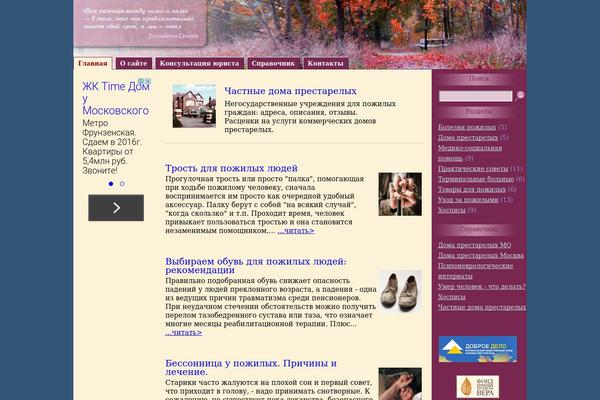Open Психоневрологические интернаты link
Viewport: 600px width, 400px height.
pyautogui.click(x=476, y=271)
